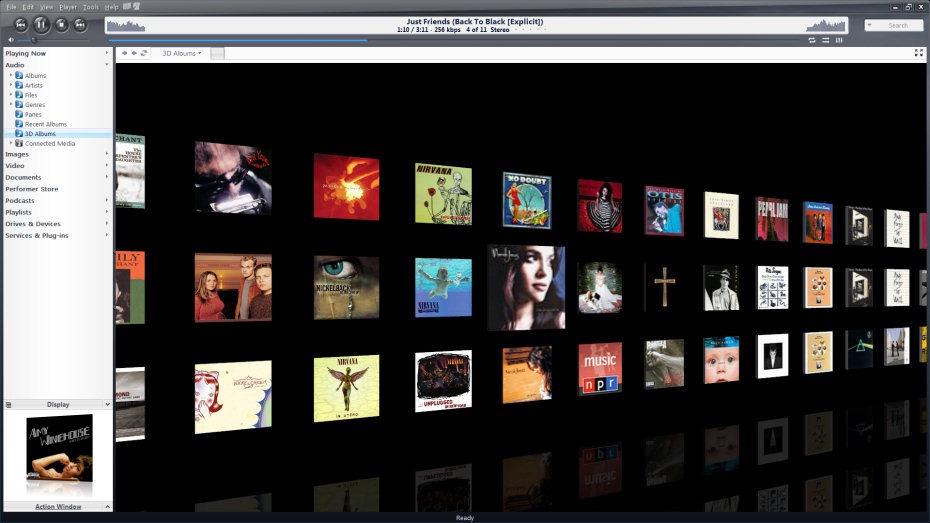Open the 3D Albums view dropdown
This screenshot has width=930, height=523.
182,53
